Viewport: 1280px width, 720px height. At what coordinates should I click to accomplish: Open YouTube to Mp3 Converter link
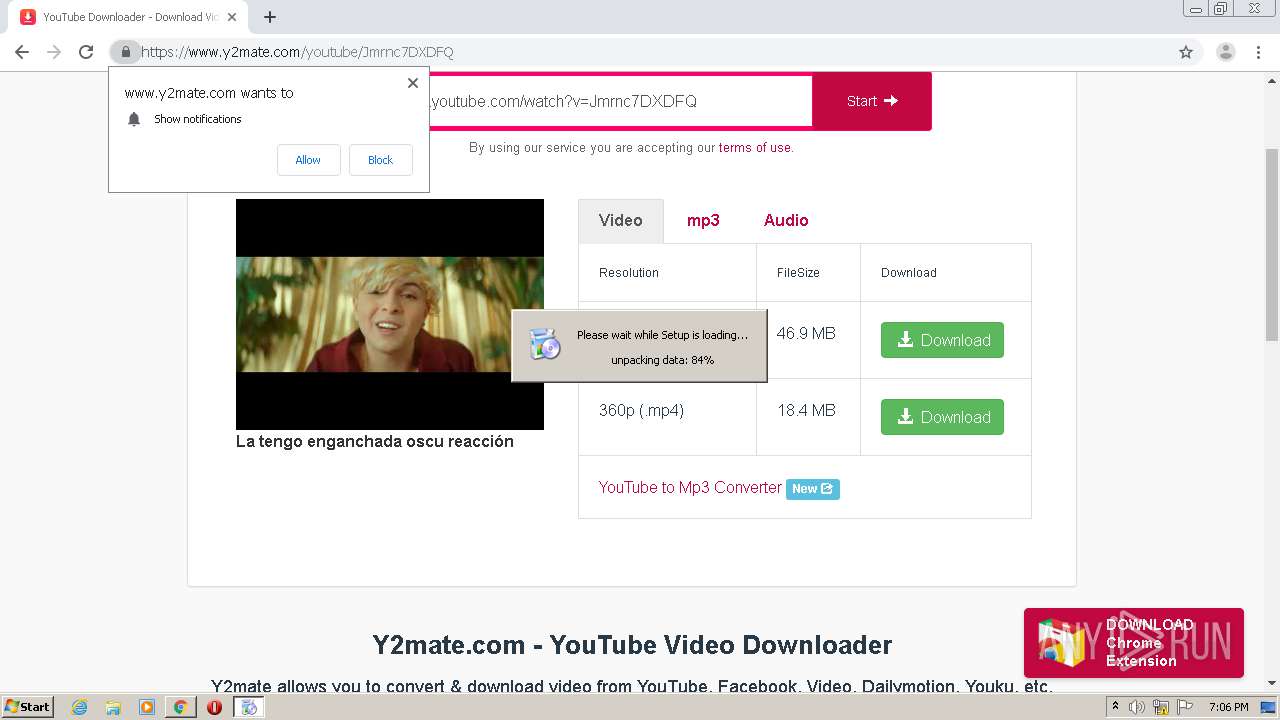point(690,487)
